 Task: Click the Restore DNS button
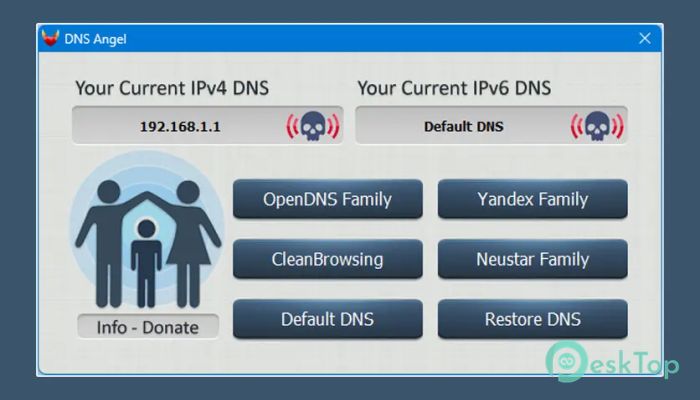tap(533, 319)
